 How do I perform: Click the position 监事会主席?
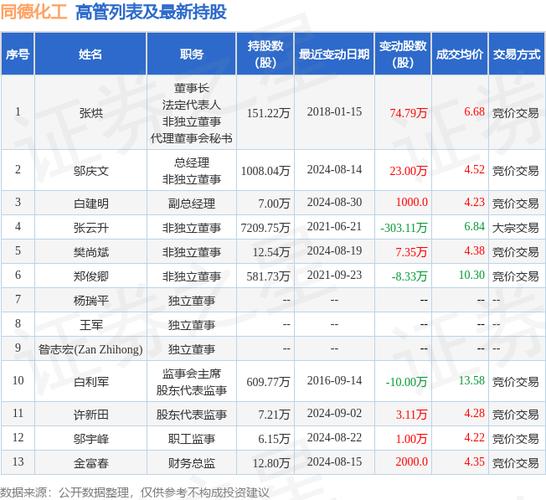click(x=192, y=374)
